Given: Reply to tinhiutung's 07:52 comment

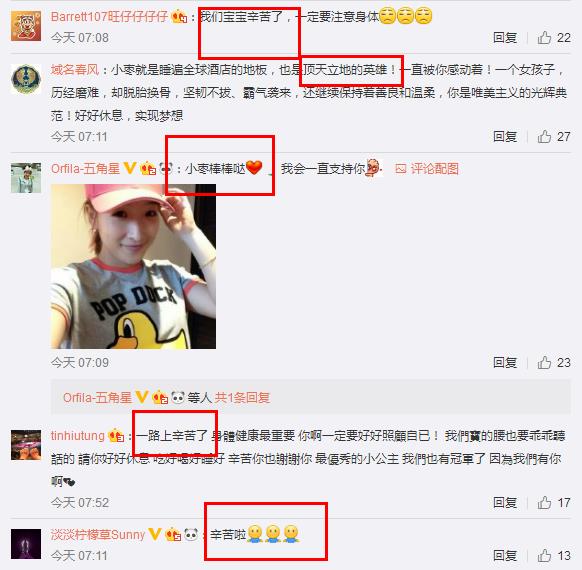Looking at the screenshot, I should [x=505, y=502].
